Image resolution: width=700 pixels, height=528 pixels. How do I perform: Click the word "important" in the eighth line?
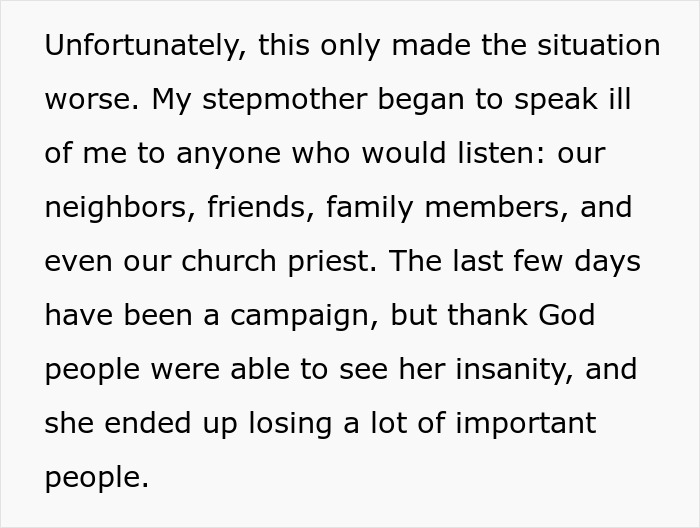pyautogui.click(x=526, y=424)
